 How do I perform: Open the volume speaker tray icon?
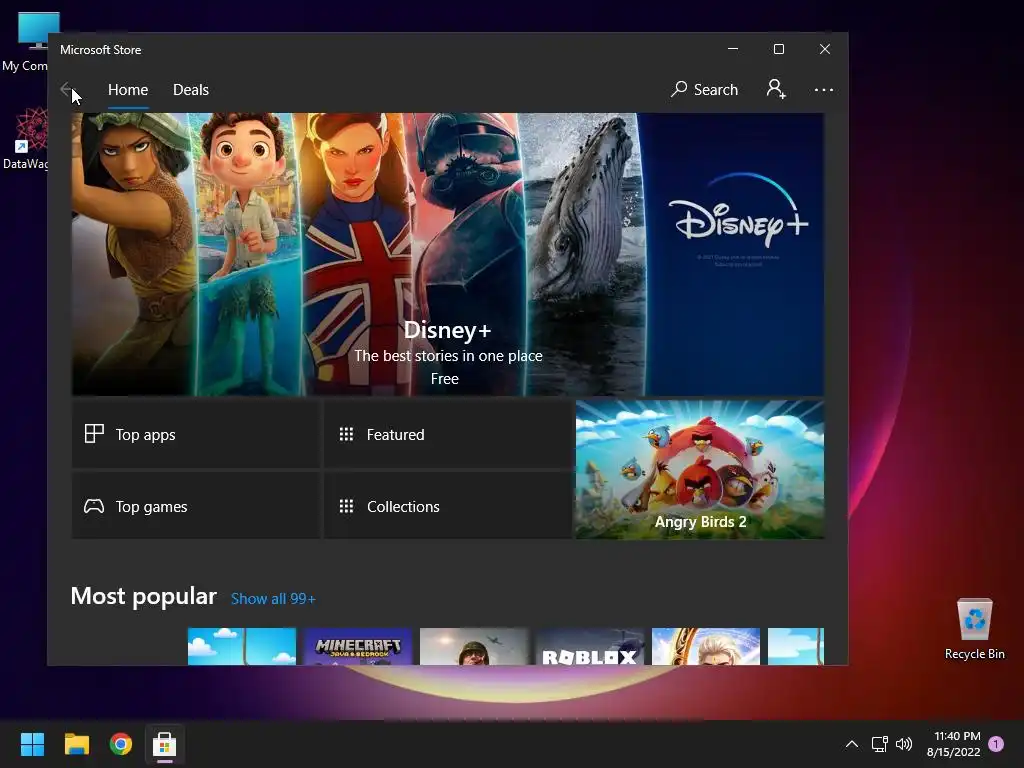pos(904,744)
